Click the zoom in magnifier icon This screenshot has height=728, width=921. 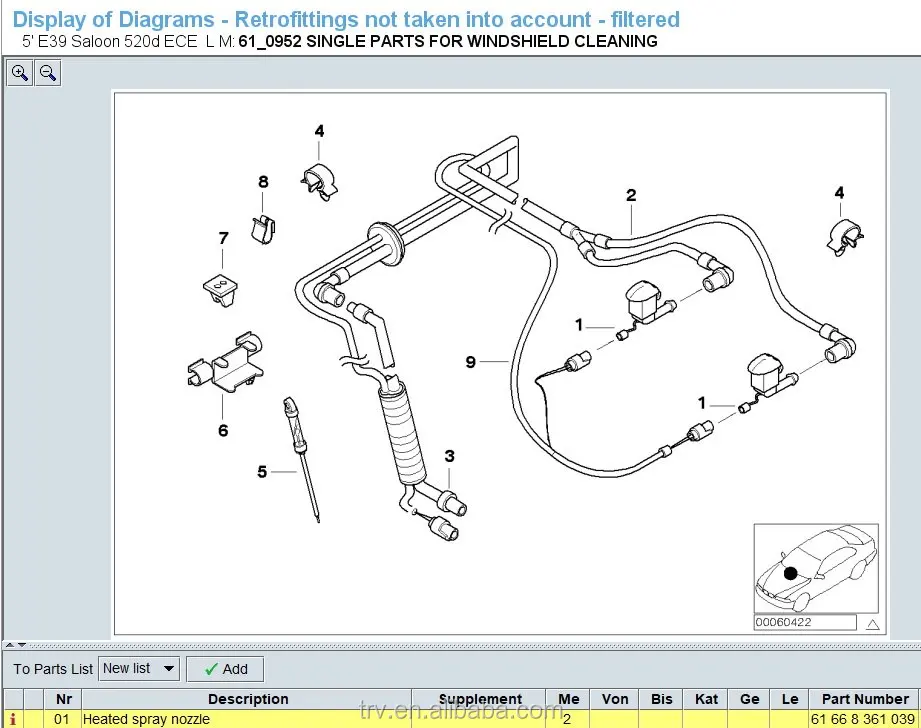(19, 73)
